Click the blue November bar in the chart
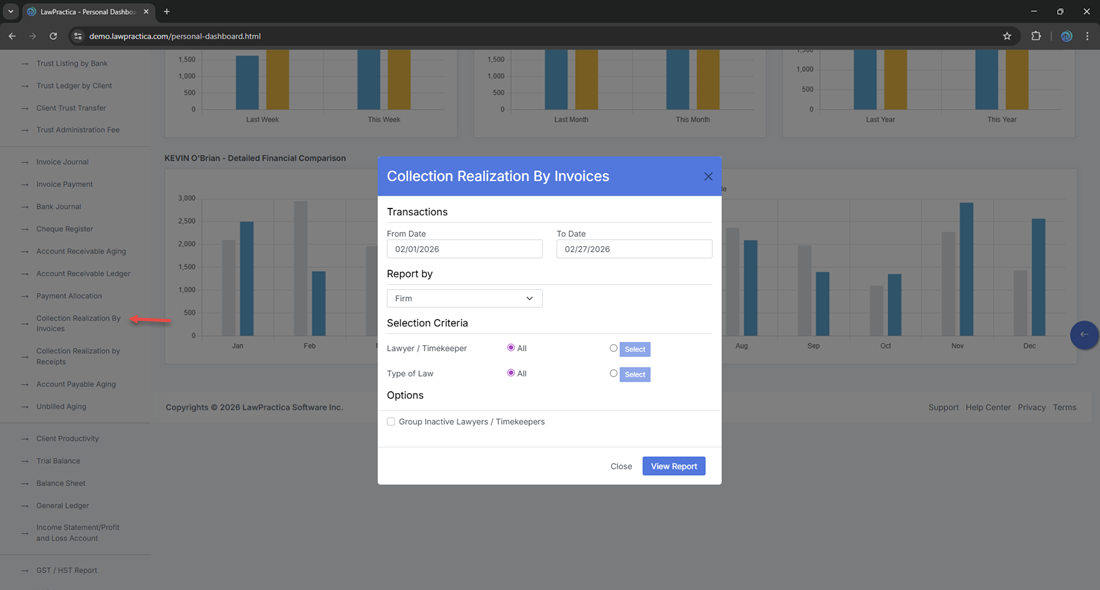 (966, 268)
